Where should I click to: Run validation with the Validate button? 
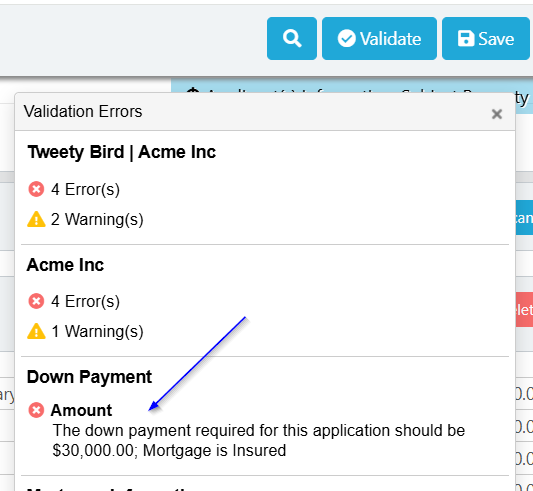tap(379, 38)
